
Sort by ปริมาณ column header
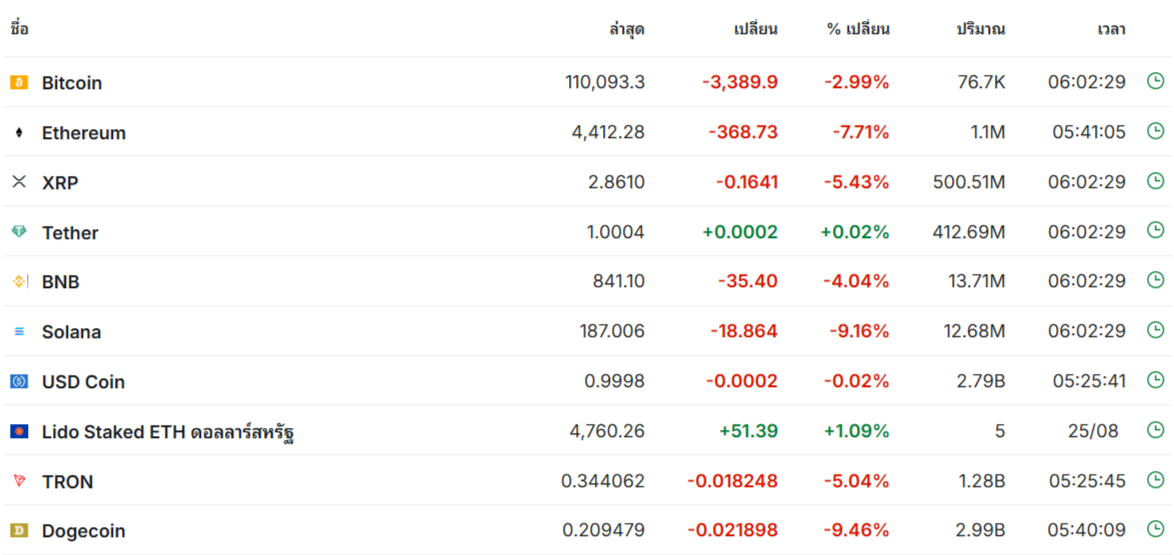click(x=980, y=30)
